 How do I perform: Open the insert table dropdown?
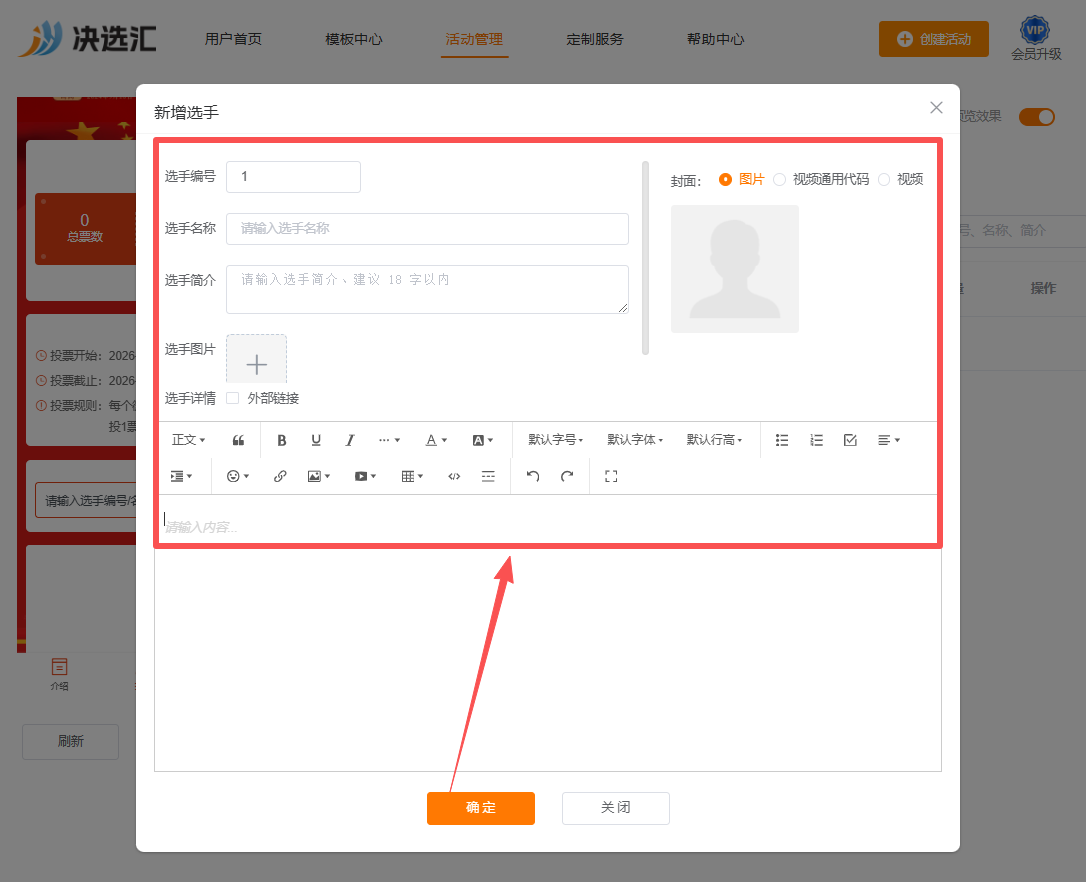point(412,476)
